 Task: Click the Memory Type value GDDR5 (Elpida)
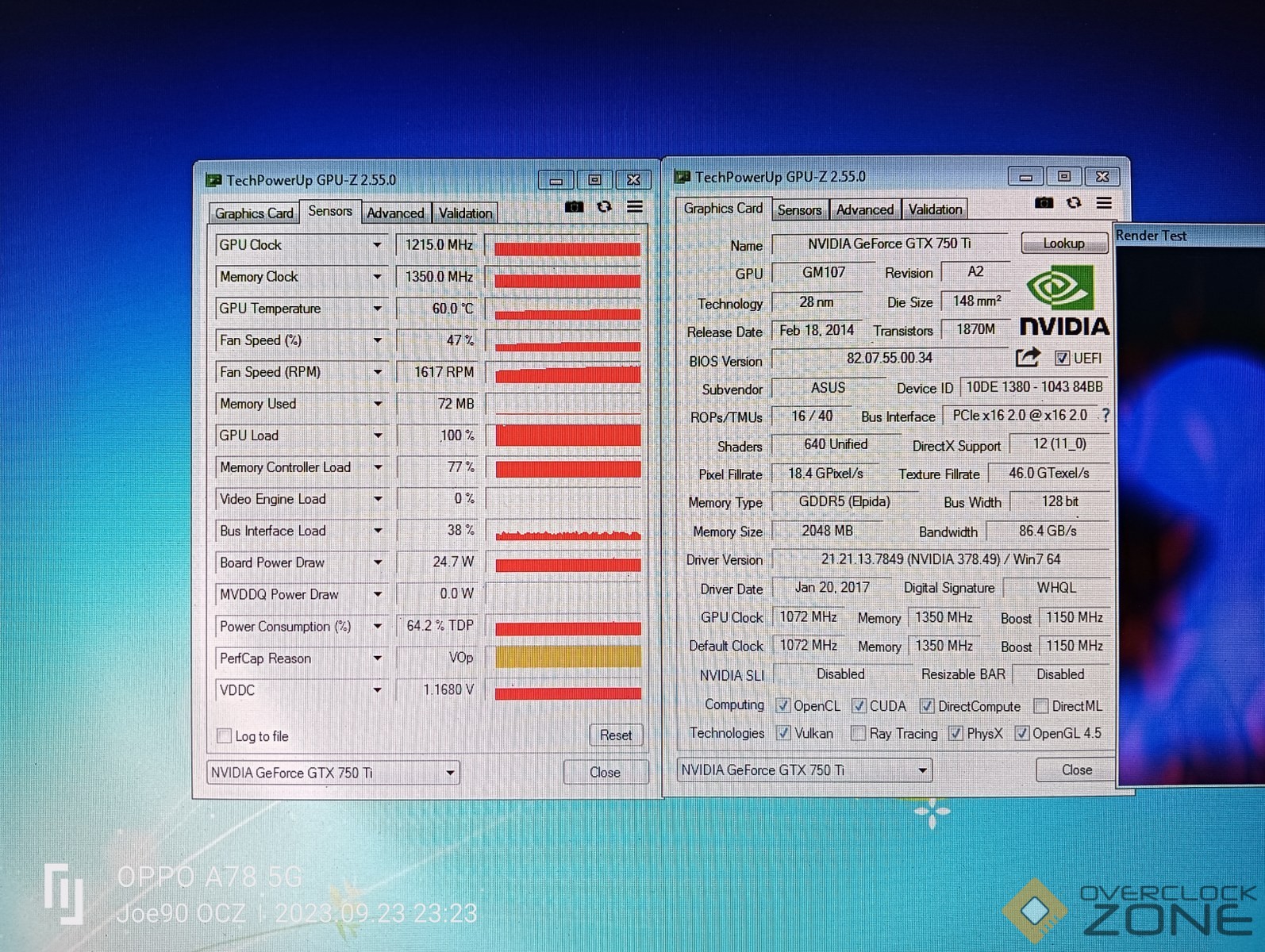[844, 501]
